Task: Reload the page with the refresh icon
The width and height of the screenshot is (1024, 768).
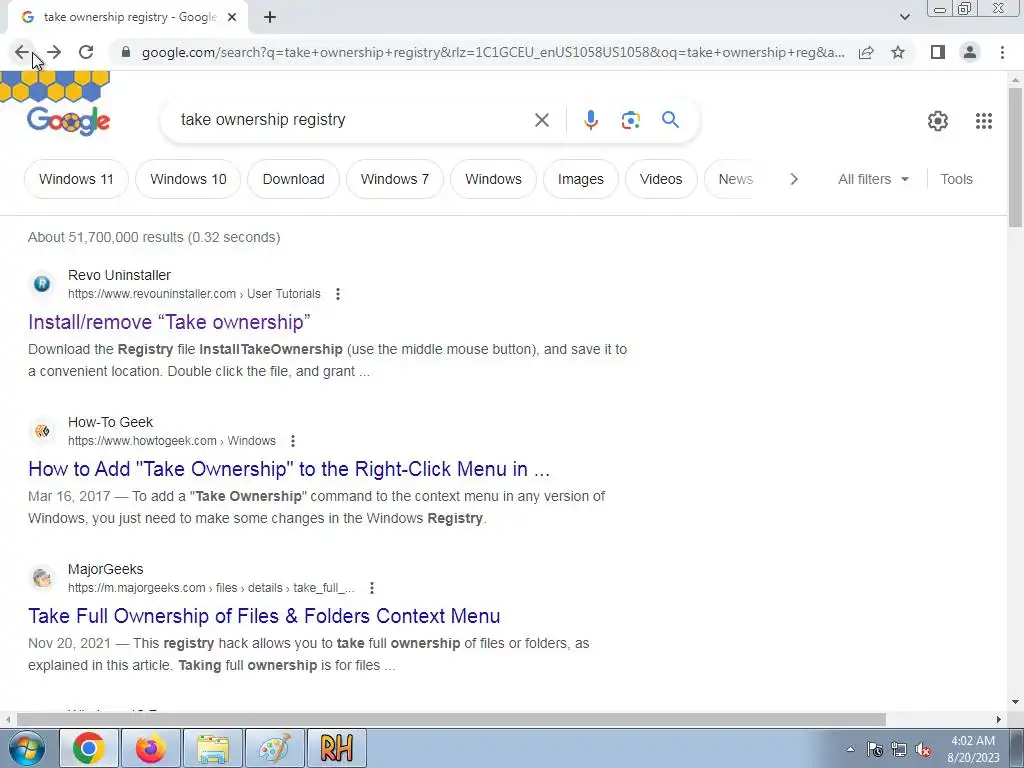Action: (86, 52)
